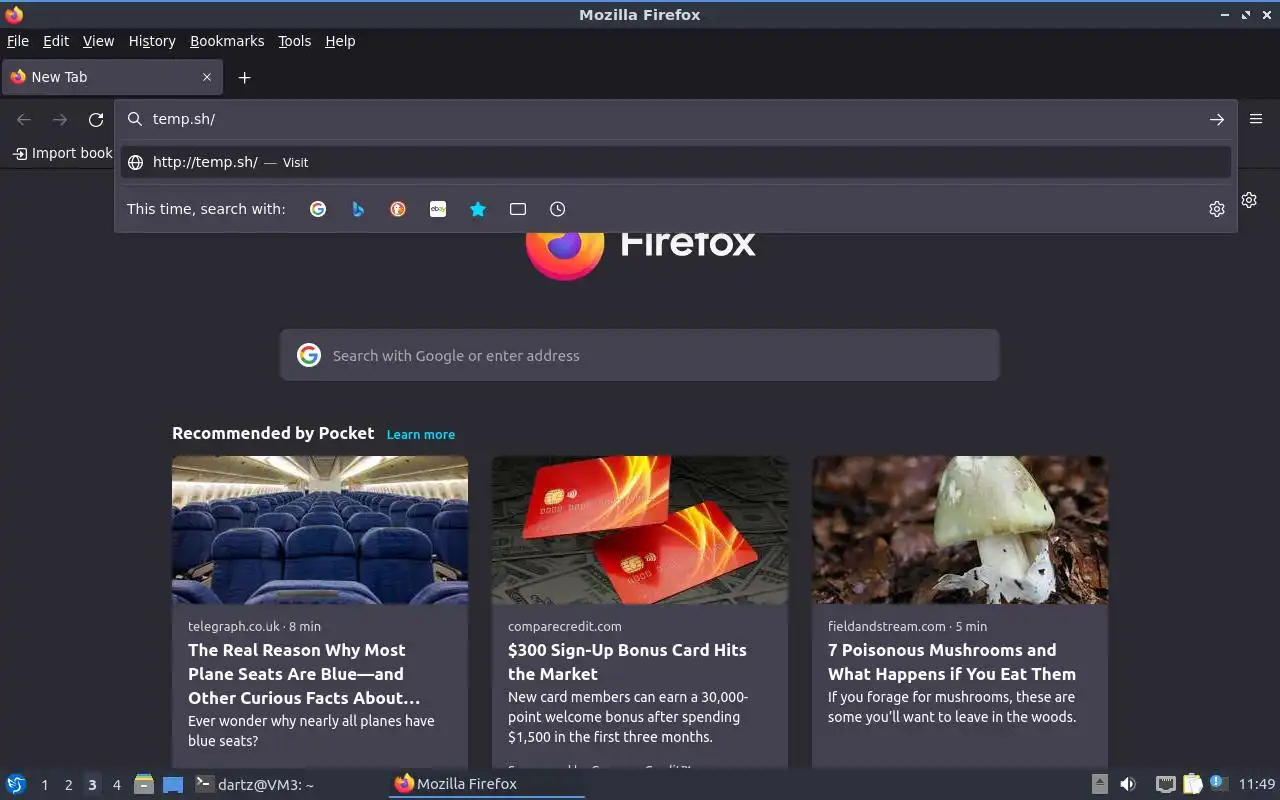Open the Edit menu
The image size is (1280, 800).
(56, 41)
